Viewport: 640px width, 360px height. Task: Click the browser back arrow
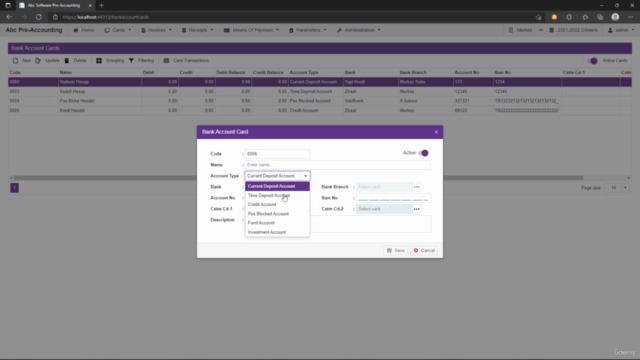click(9, 17)
